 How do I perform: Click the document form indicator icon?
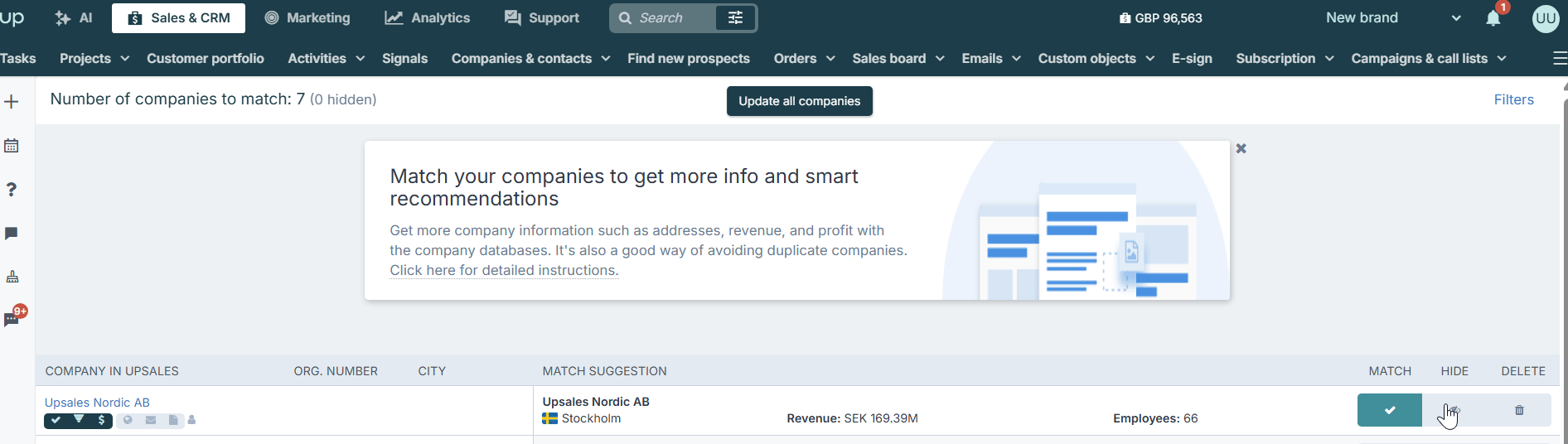(173, 420)
